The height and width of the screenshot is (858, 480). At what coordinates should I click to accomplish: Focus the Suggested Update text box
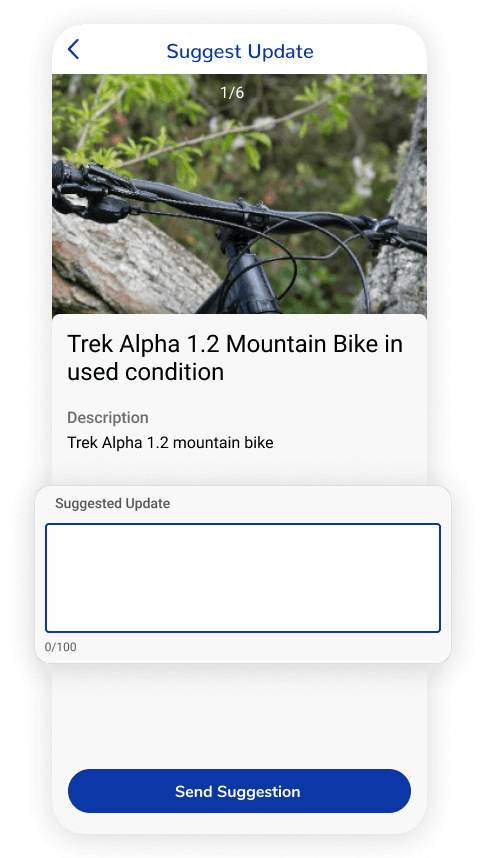[242, 578]
